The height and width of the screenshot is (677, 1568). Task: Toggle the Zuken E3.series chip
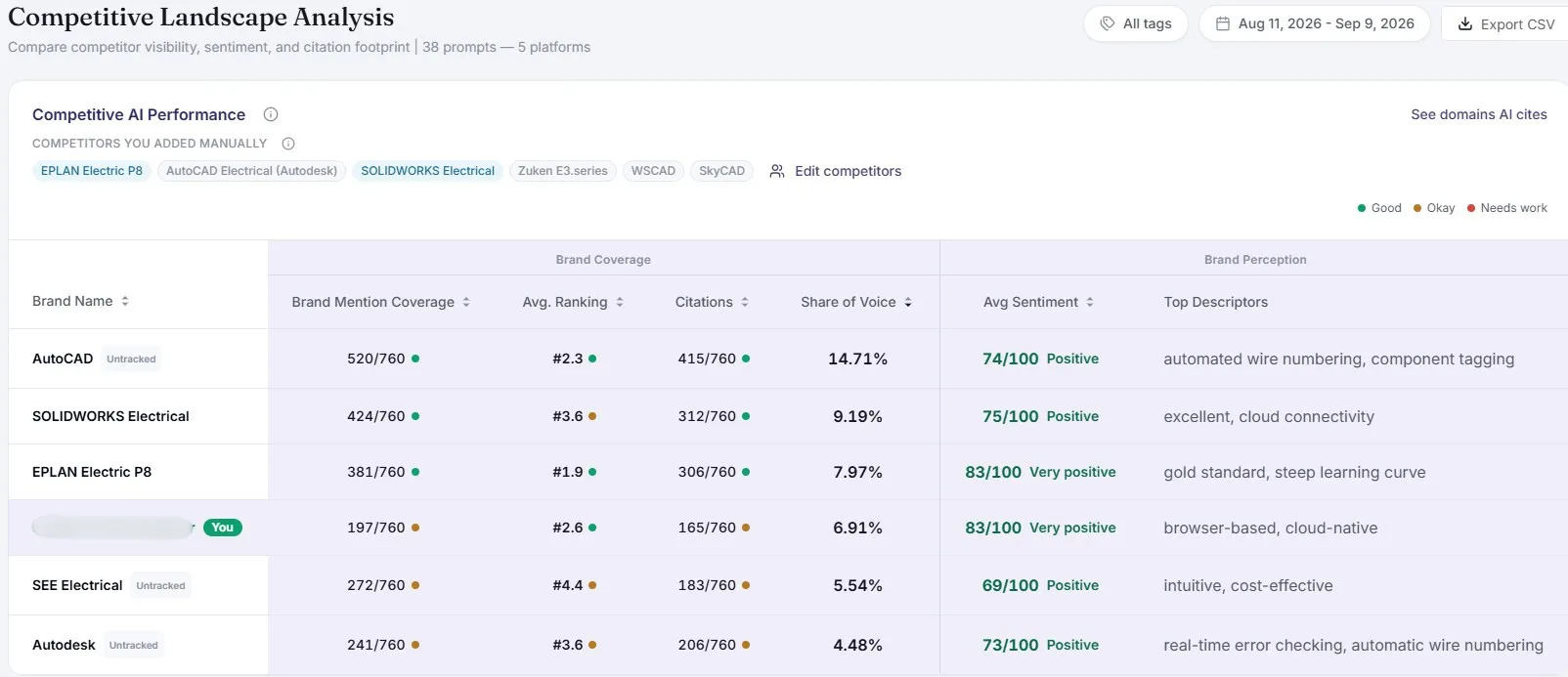(x=563, y=171)
